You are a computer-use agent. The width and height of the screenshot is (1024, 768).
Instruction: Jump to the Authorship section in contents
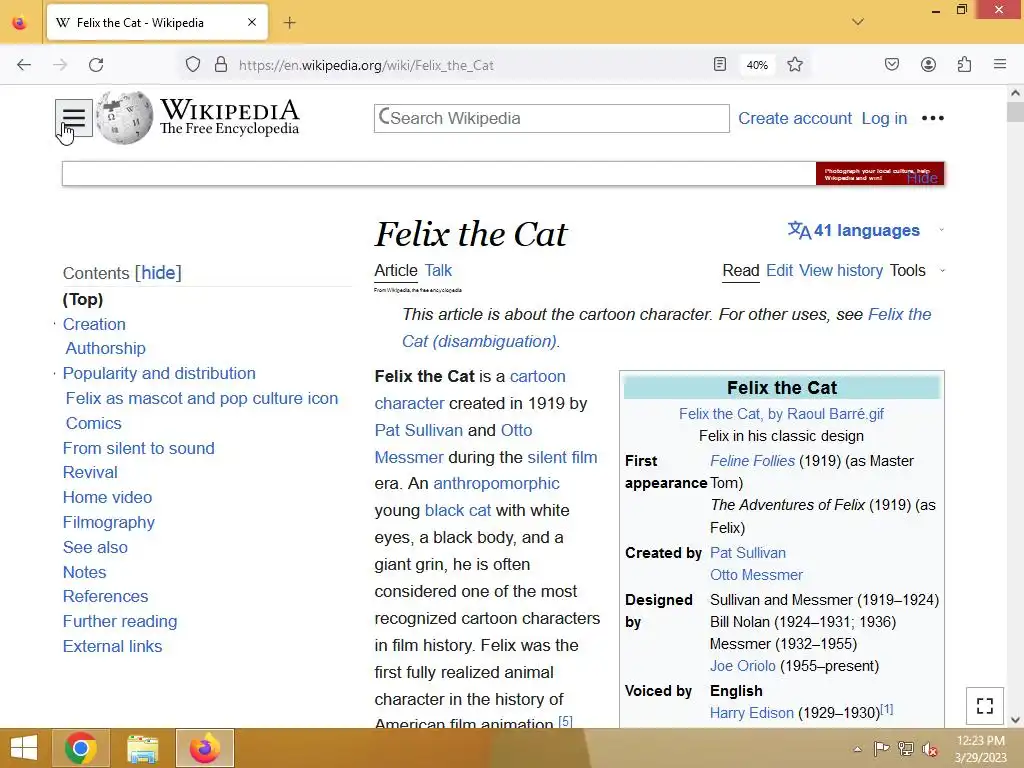coord(105,349)
